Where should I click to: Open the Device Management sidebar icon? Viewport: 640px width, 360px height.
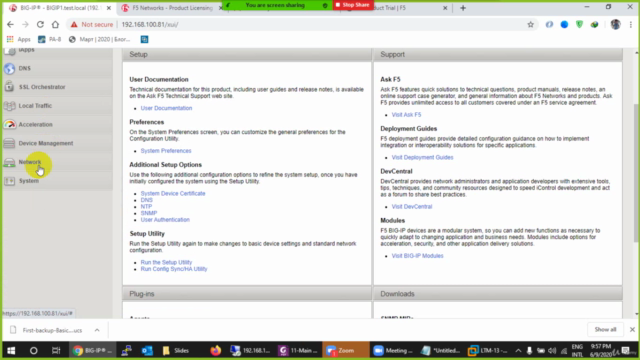coord(9,143)
